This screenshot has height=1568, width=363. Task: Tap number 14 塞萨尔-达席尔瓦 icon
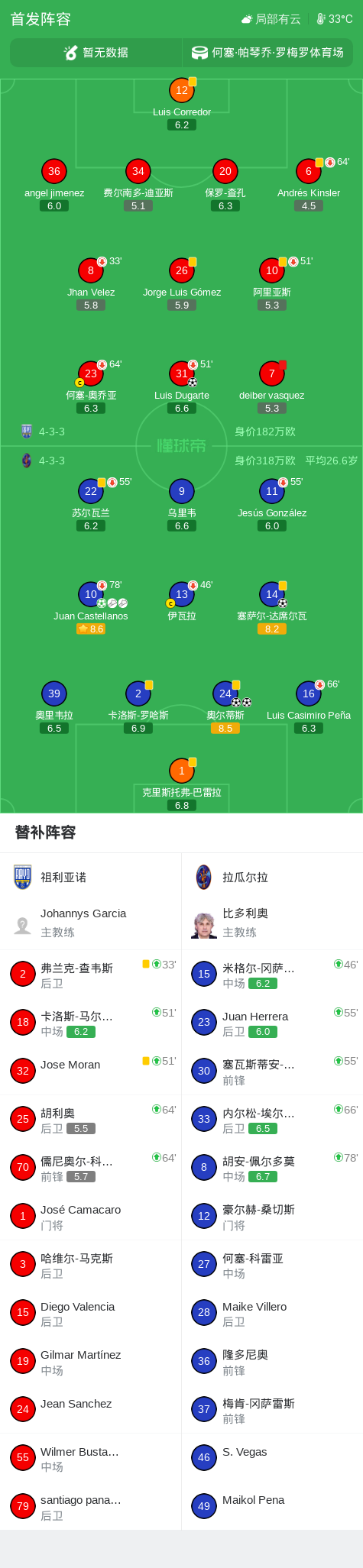(272, 594)
